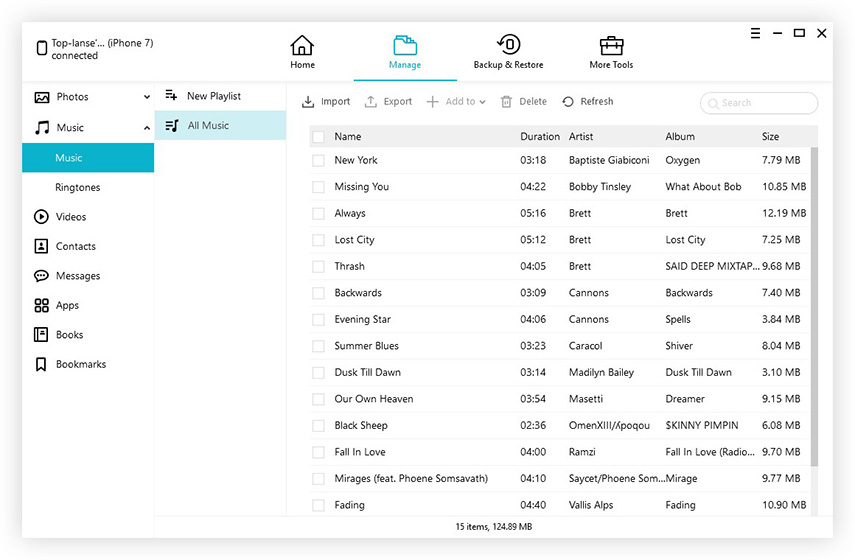Check the Black Sheep row checkbox
The width and height of the screenshot is (855, 560).
[x=318, y=426]
